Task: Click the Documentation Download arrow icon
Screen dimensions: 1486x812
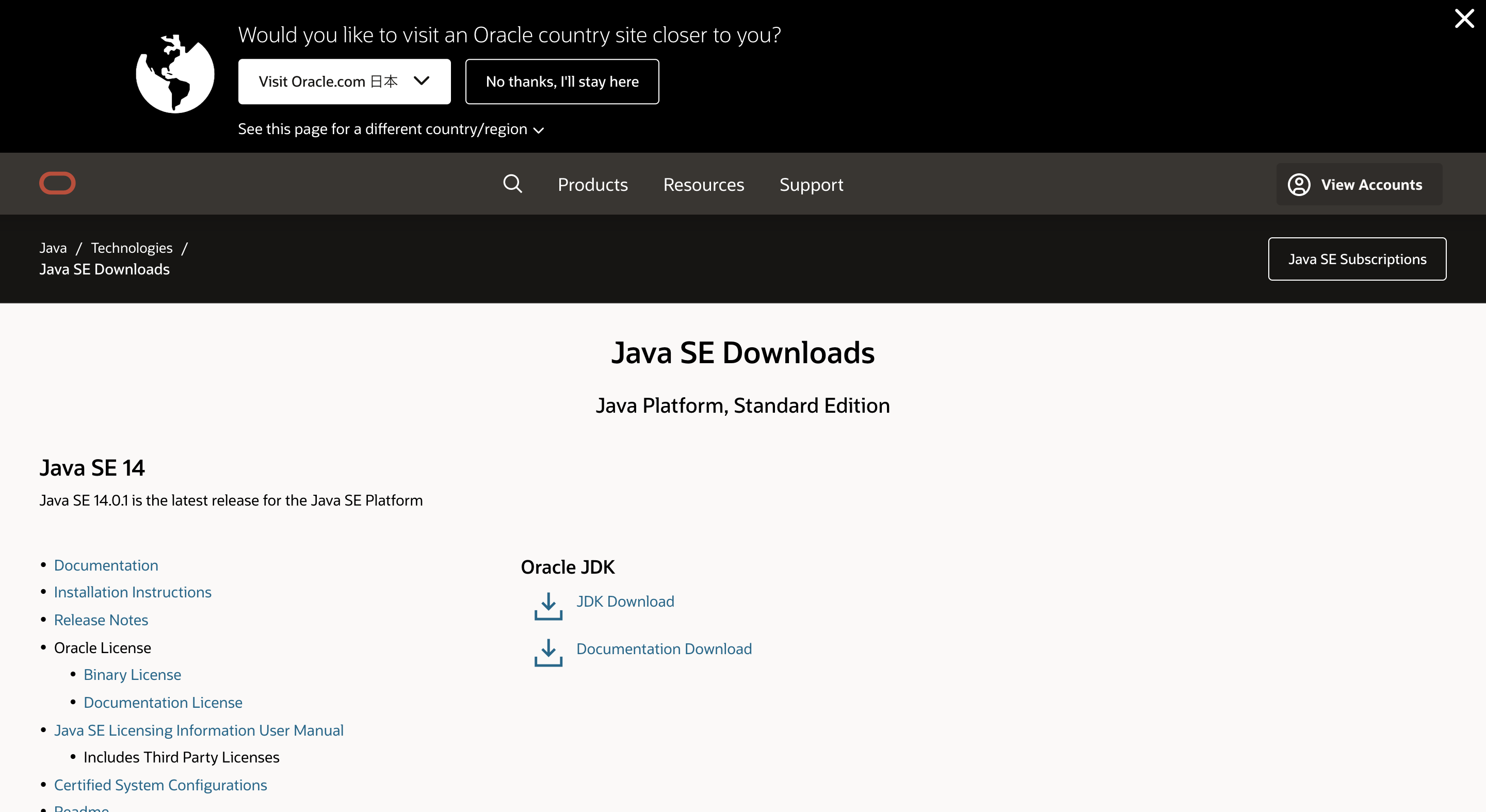Action: tap(548, 653)
